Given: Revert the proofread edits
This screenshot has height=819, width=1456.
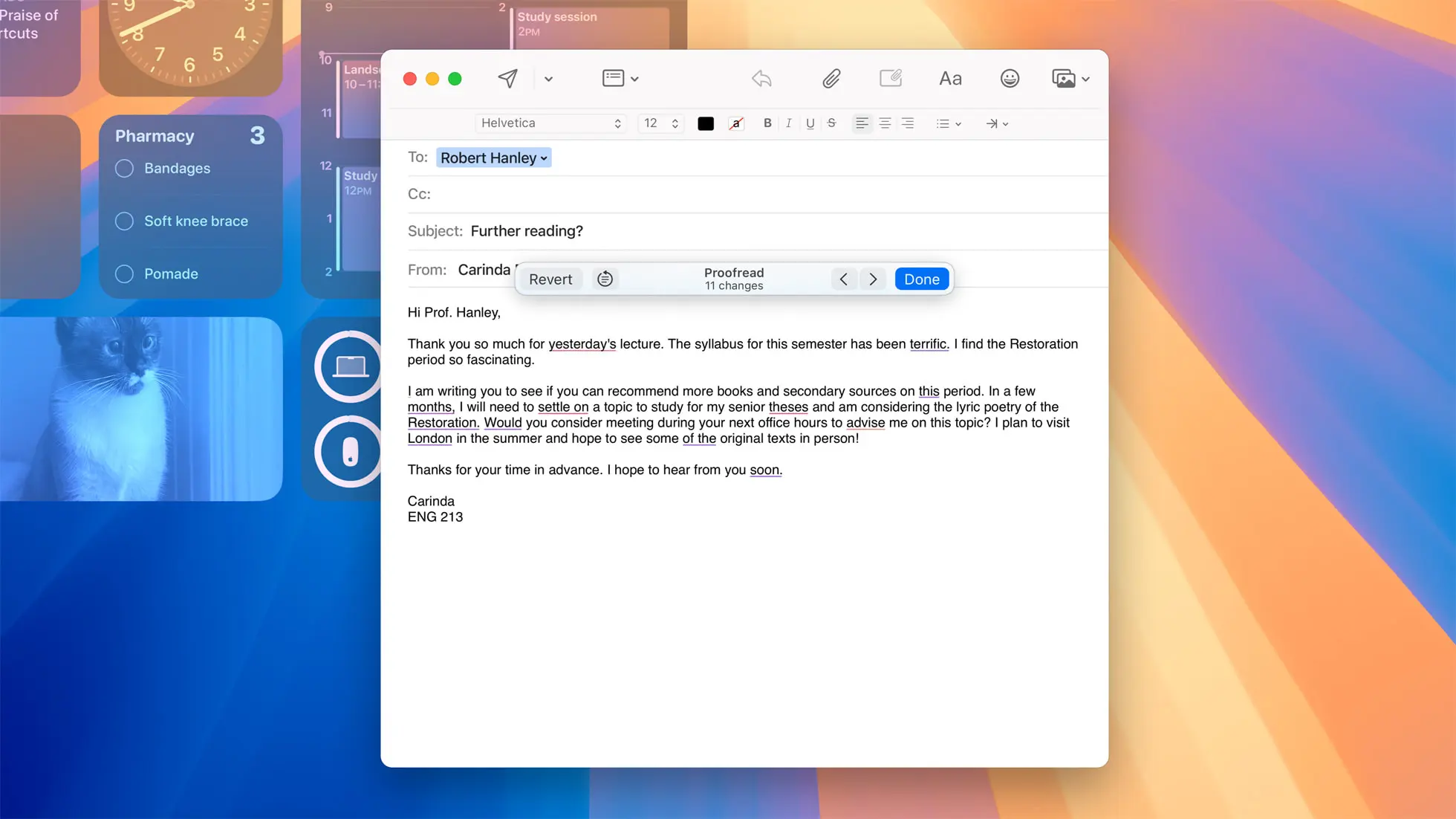Looking at the screenshot, I should (550, 279).
